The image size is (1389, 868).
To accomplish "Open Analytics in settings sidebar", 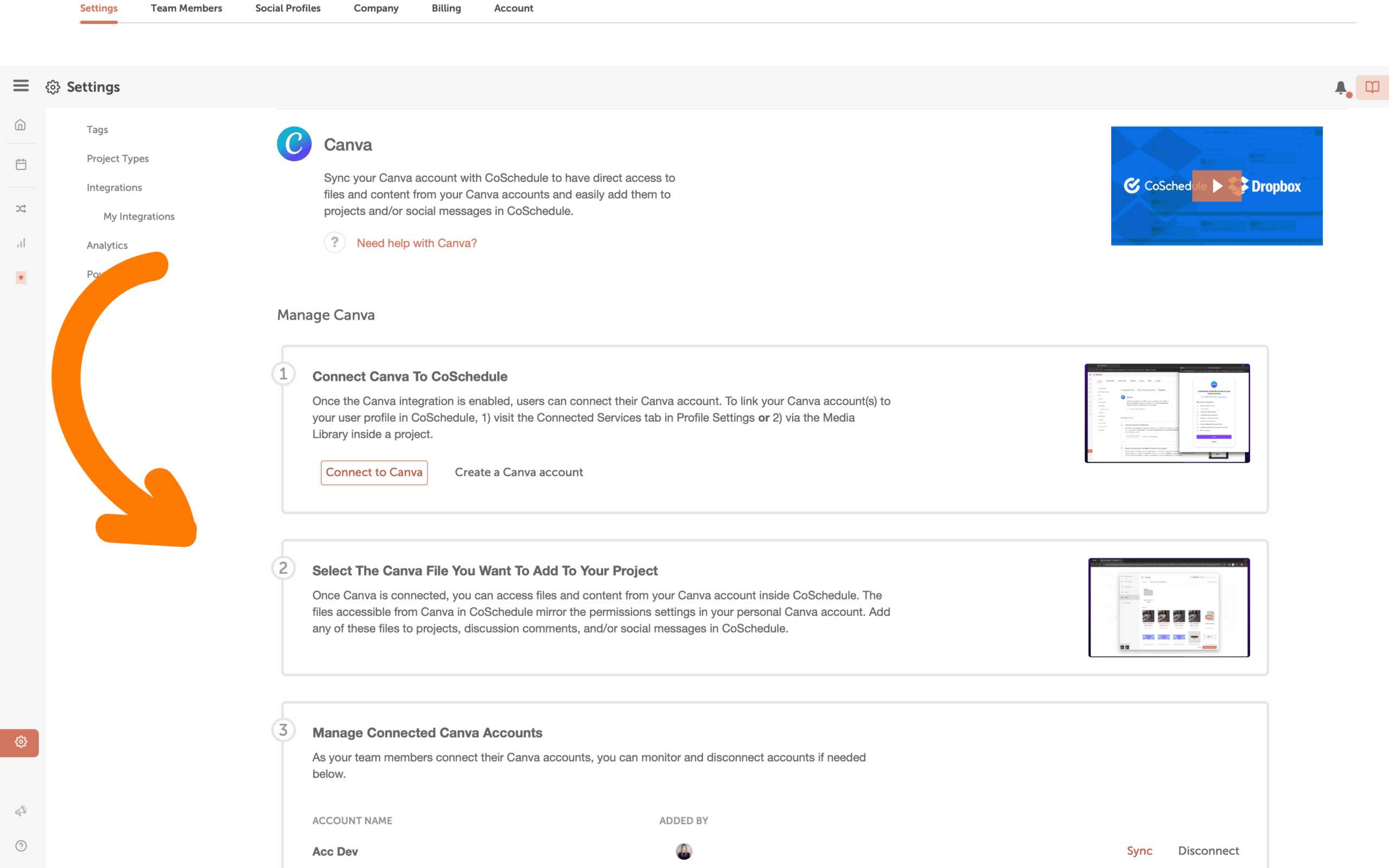I will click(x=107, y=246).
